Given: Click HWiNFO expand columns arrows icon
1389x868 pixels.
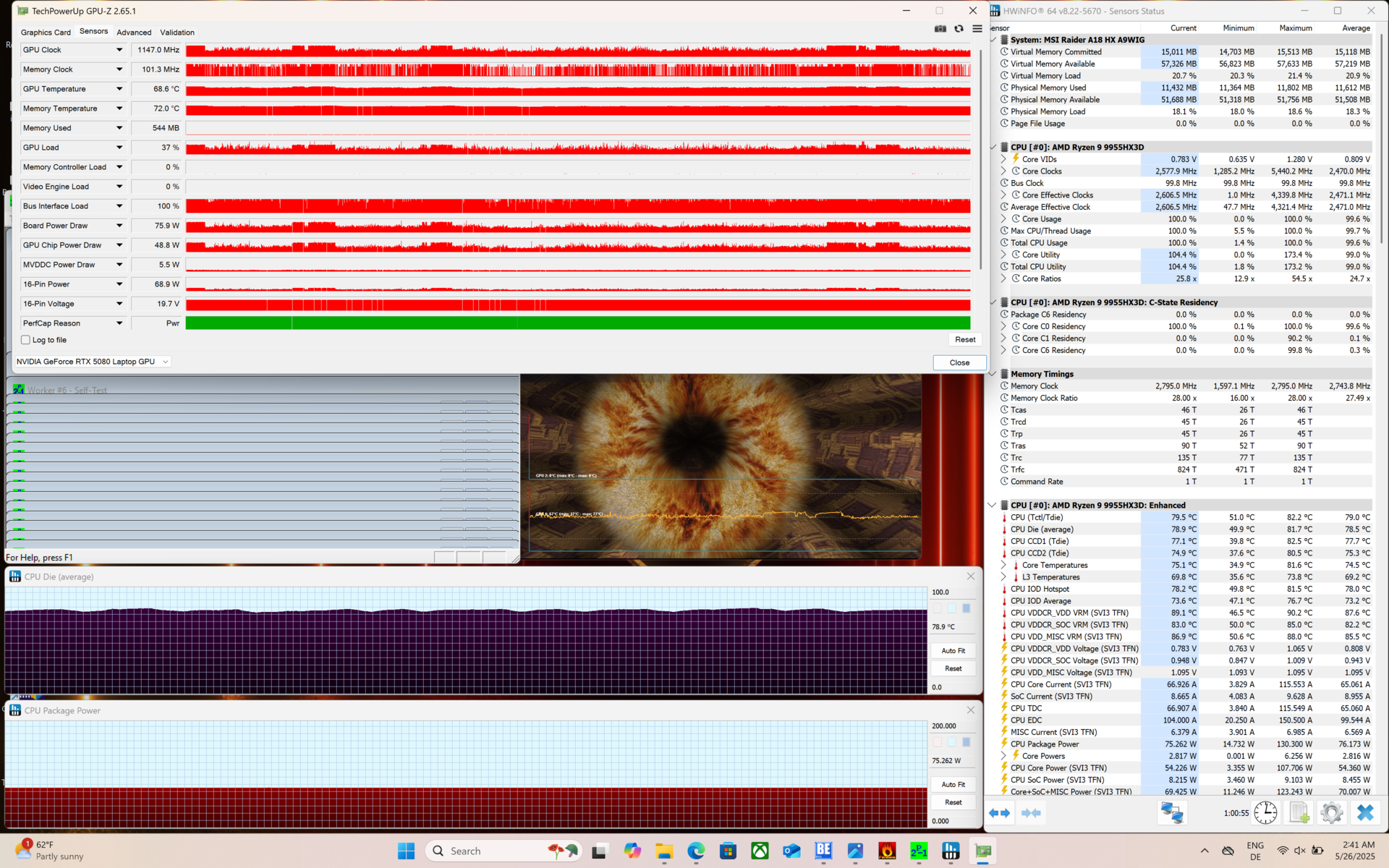Looking at the screenshot, I should tap(999, 813).
